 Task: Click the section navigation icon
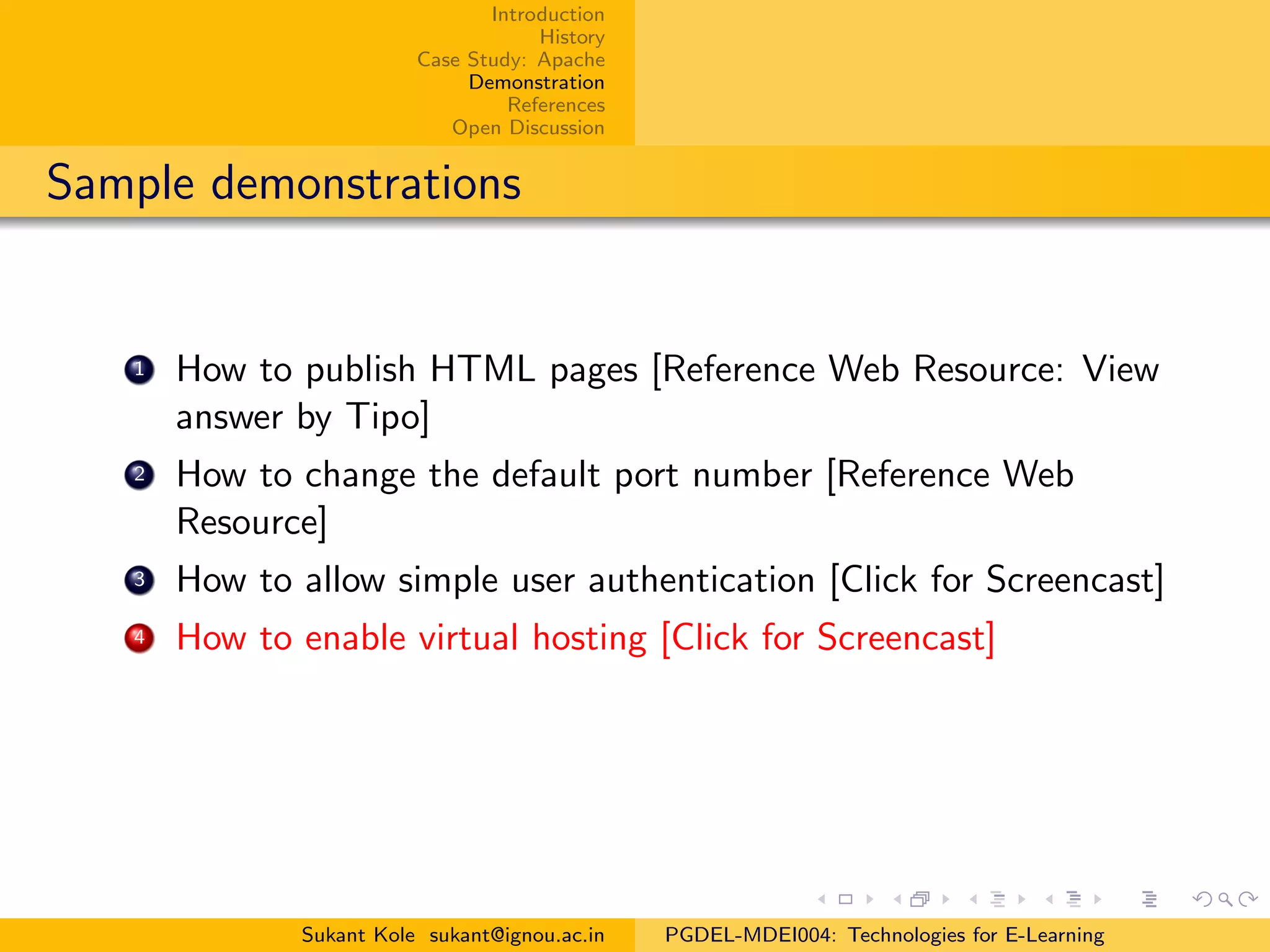pyautogui.click(x=1073, y=899)
